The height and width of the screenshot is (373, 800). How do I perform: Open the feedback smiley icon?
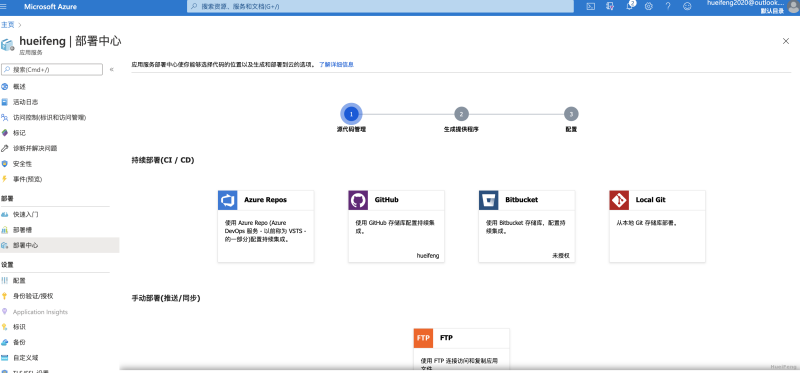[x=687, y=7]
